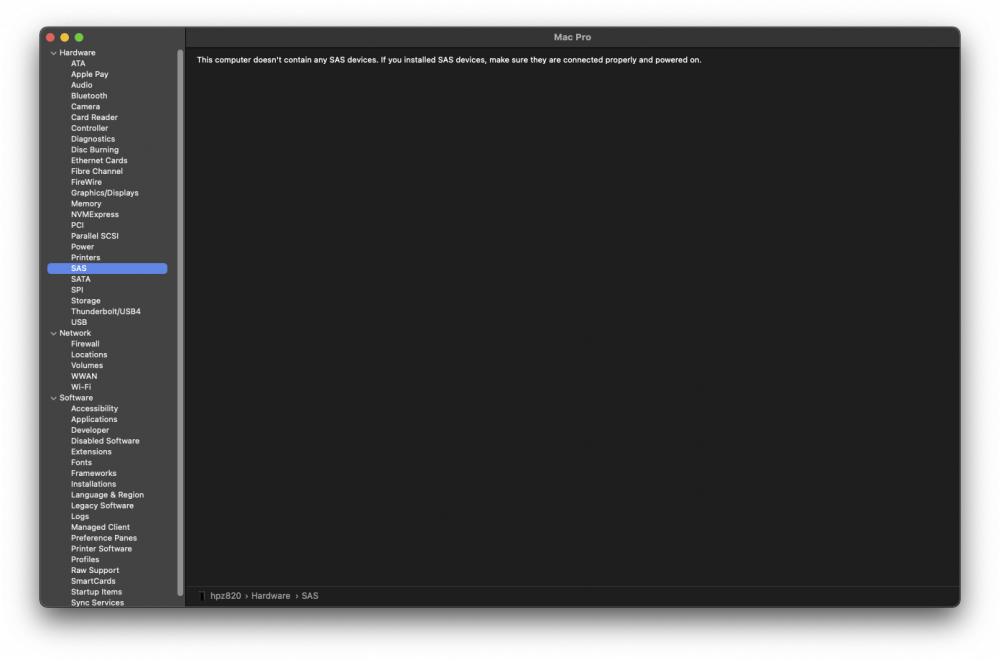
Task: Select Power in sidebar
Action: 82,247
